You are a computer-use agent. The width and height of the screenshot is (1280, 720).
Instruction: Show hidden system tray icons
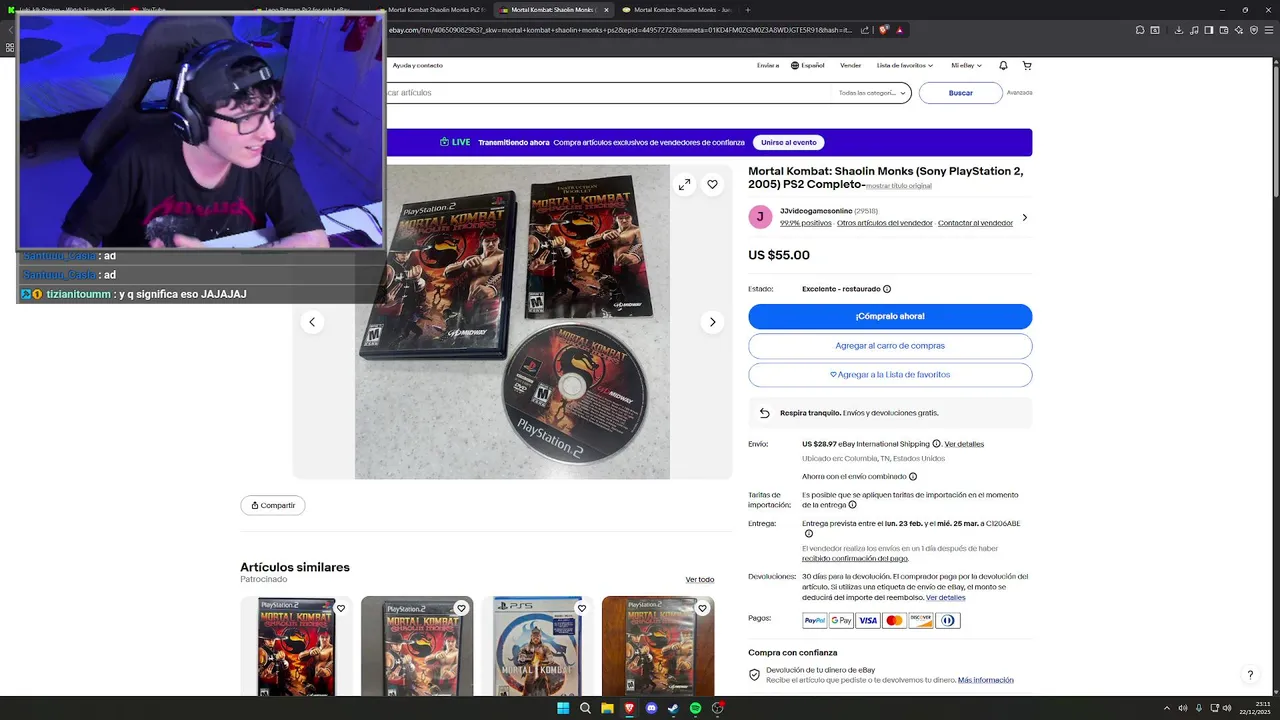coord(1166,708)
